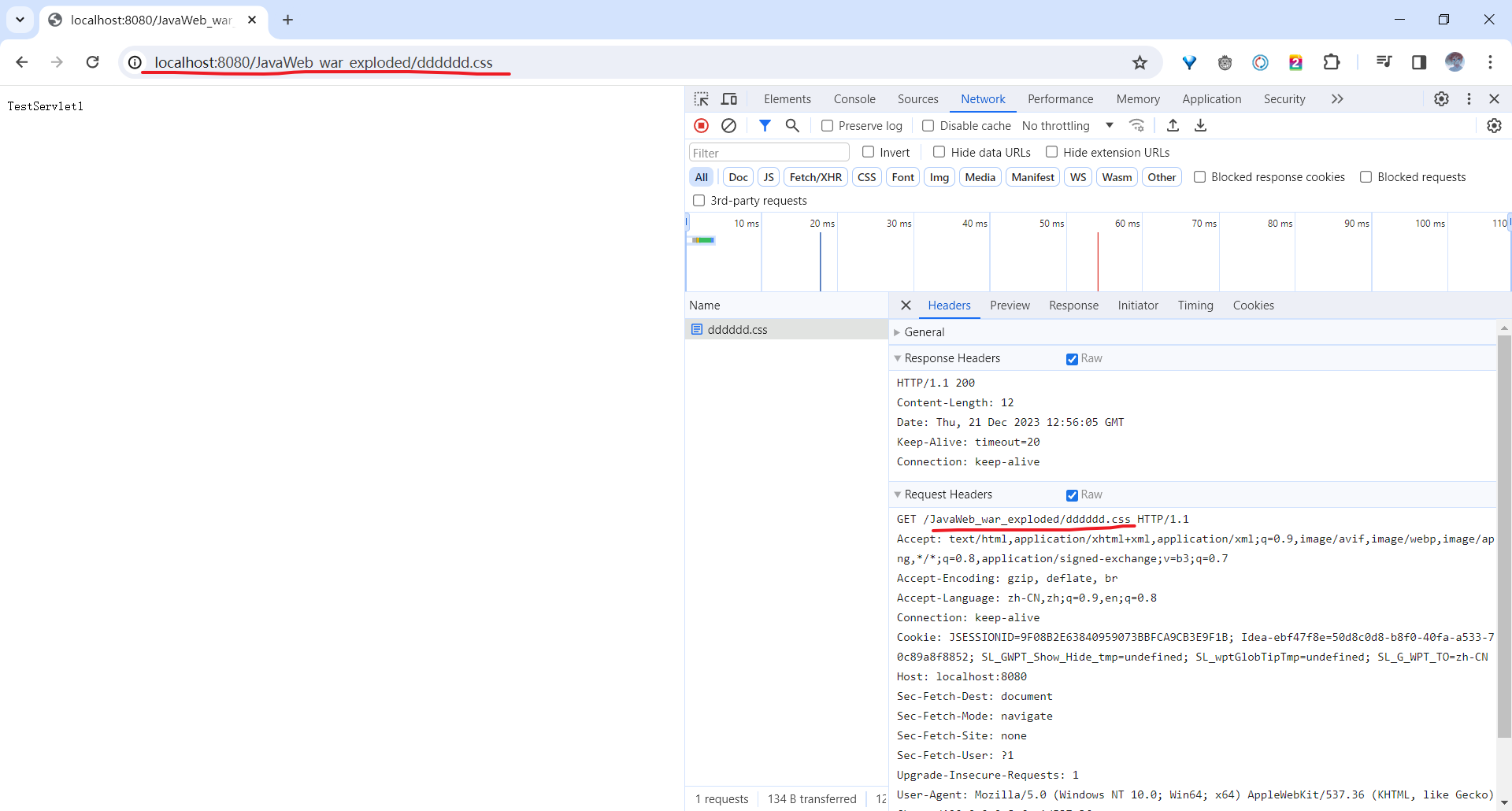The height and width of the screenshot is (811, 1512).
Task: Switch to the Console tab
Action: pos(854,99)
